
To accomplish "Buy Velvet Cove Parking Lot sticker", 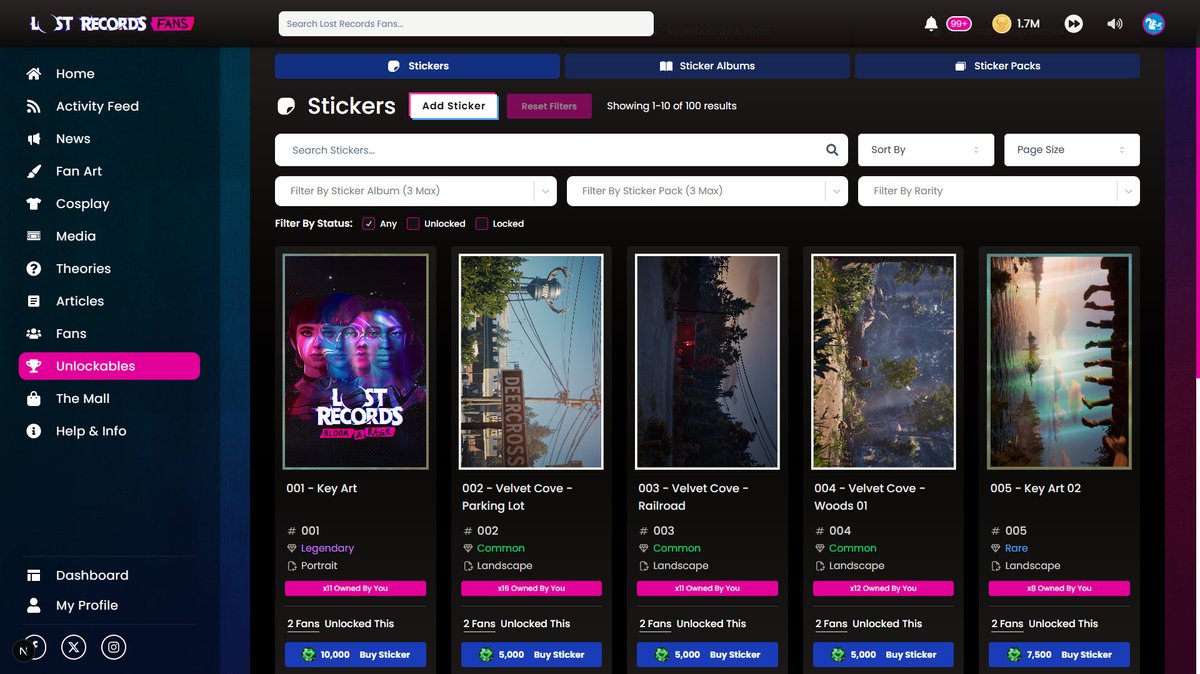I will [x=531, y=655].
